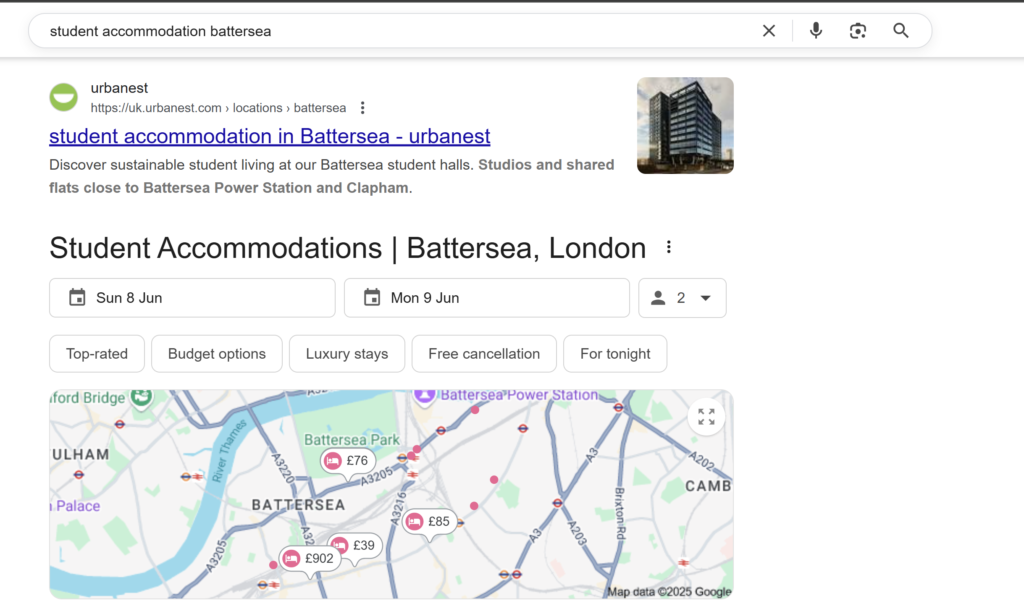Click Battersea Power Station map marker
Screen dimensions: 1024x609
coord(424,396)
